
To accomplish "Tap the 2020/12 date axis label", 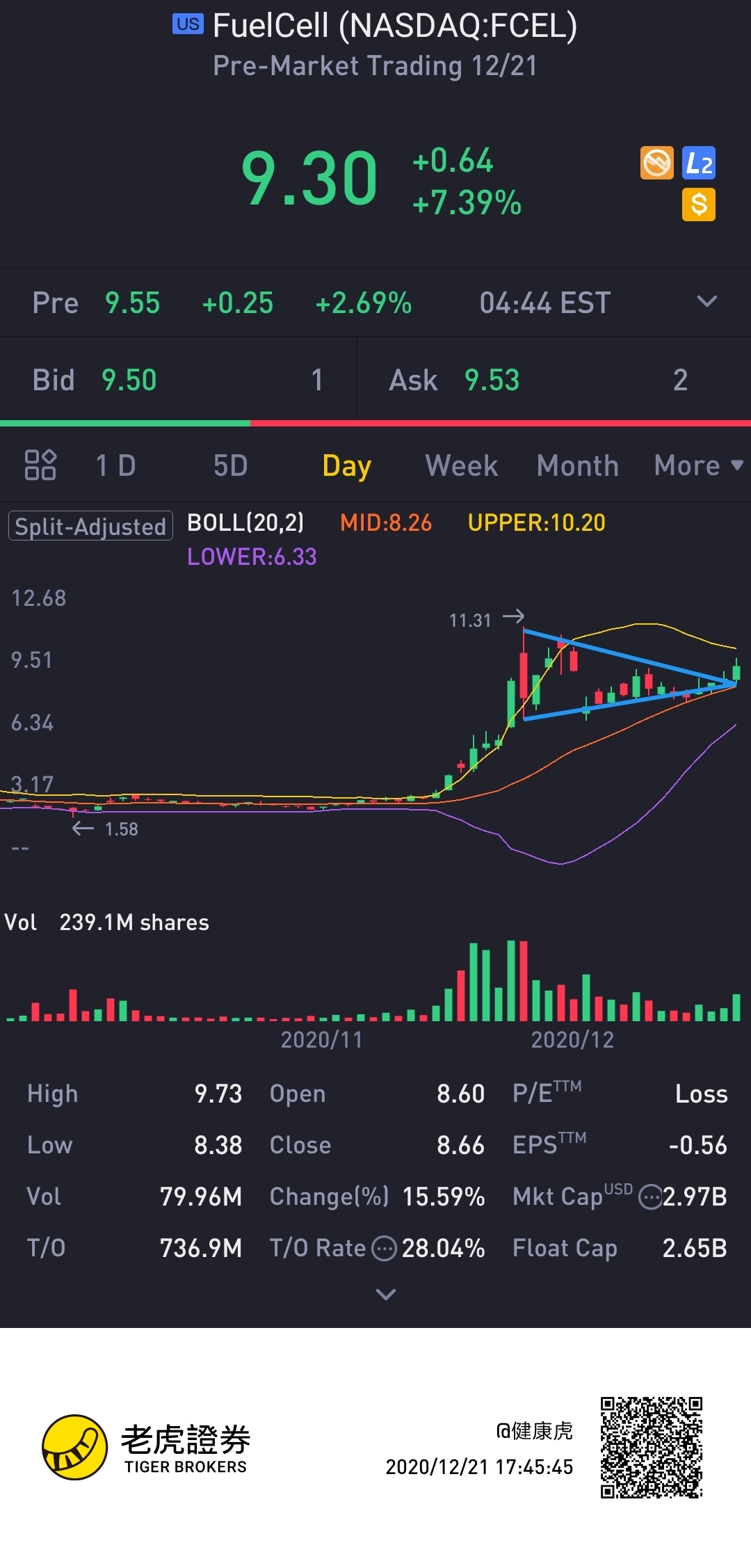I will 573,1039.
